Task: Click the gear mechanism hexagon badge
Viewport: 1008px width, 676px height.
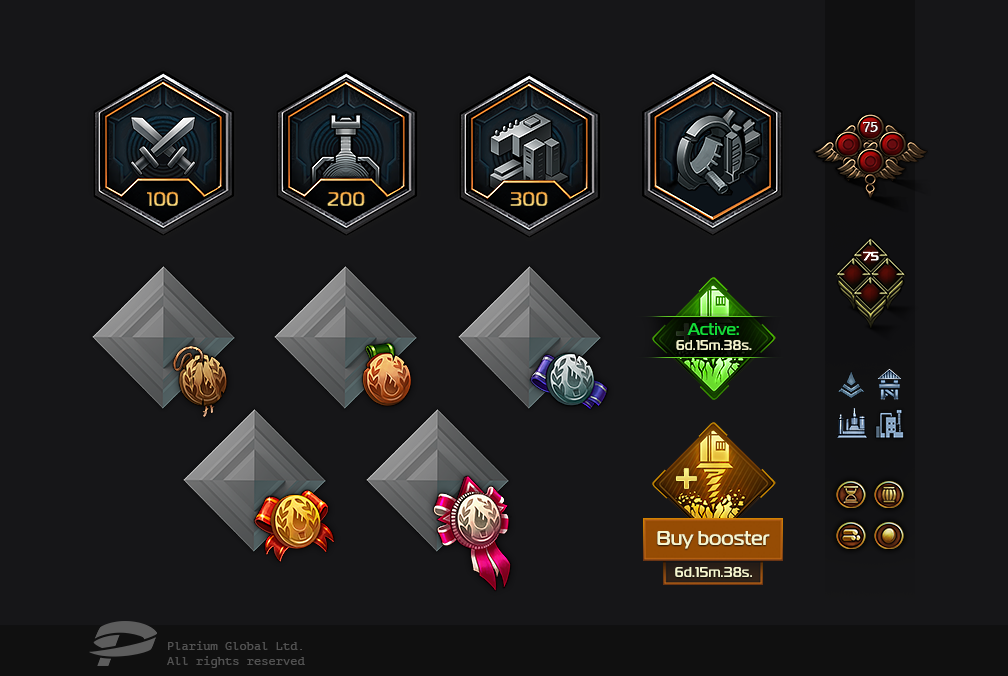Action: tap(712, 153)
